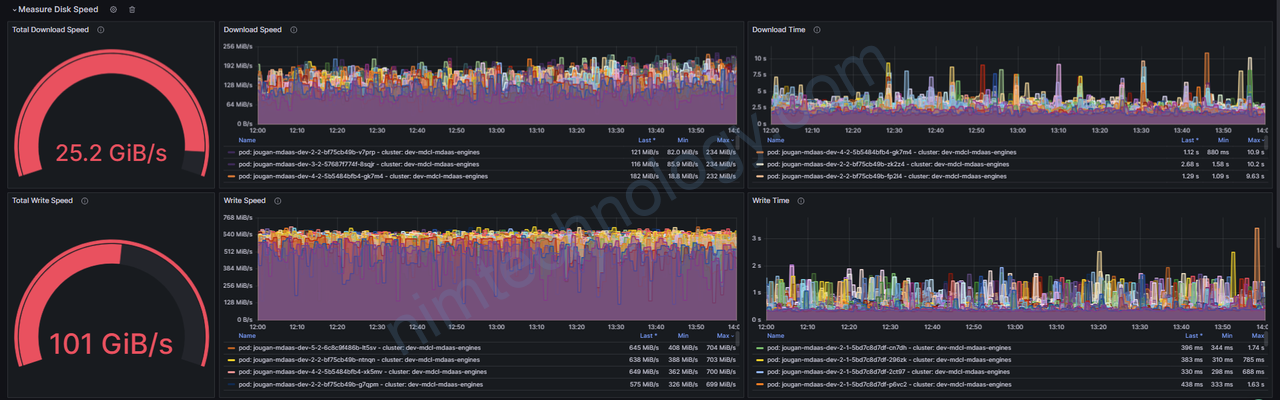Toggle series zk2z4 in Download Time legend
Screen dimensions: 1280x400
point(883,164)
